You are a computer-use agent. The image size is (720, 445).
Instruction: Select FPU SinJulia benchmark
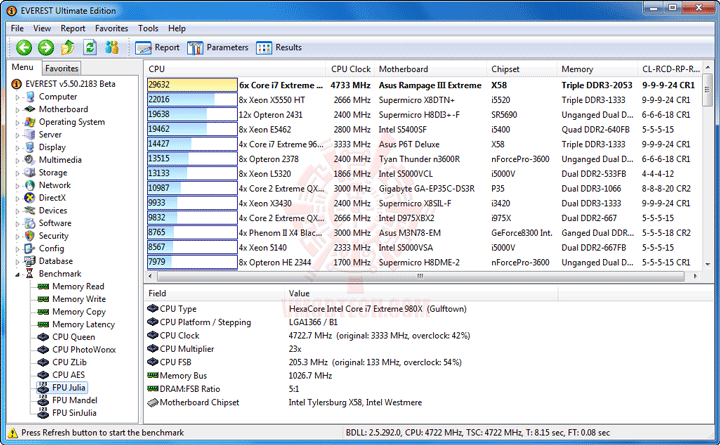tap(74, 413)
